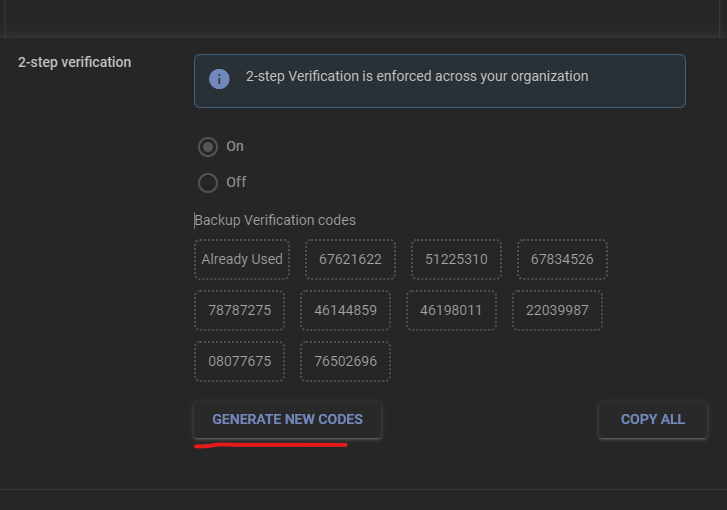Click backup code 46144859

coord(345,310)
